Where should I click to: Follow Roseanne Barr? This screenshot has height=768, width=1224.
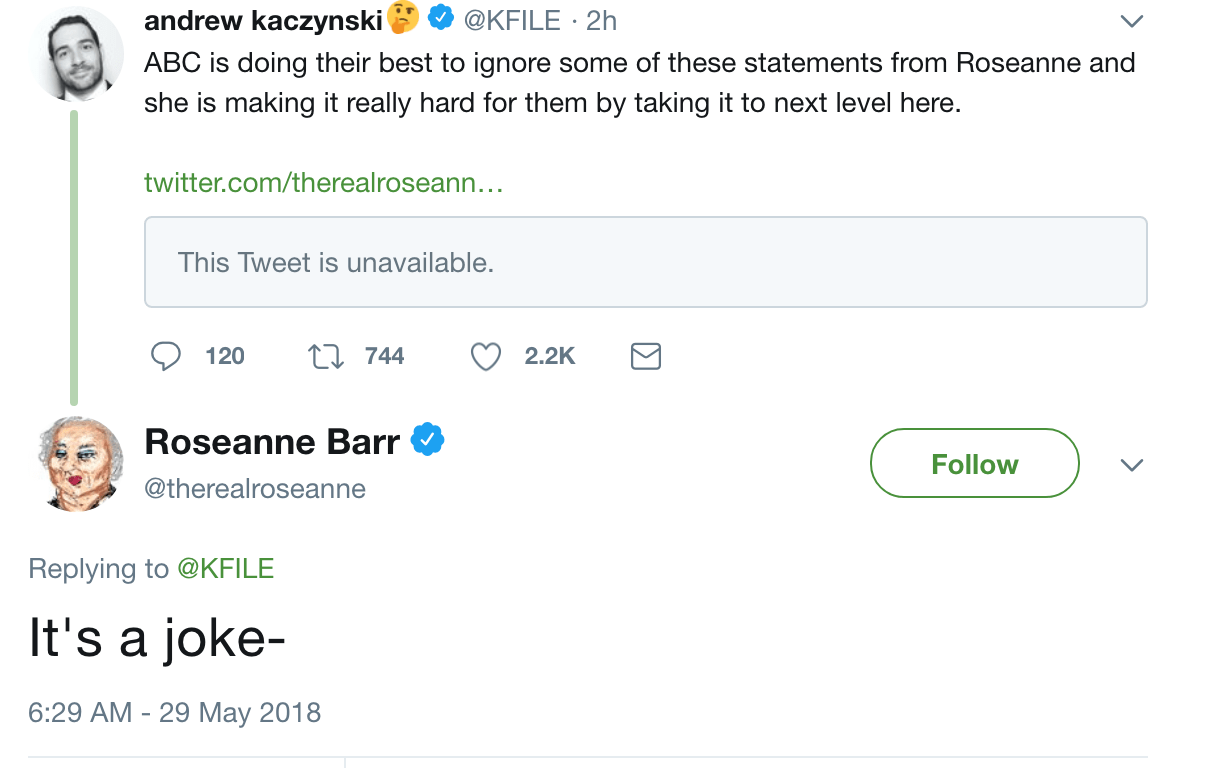click(974, 464)
